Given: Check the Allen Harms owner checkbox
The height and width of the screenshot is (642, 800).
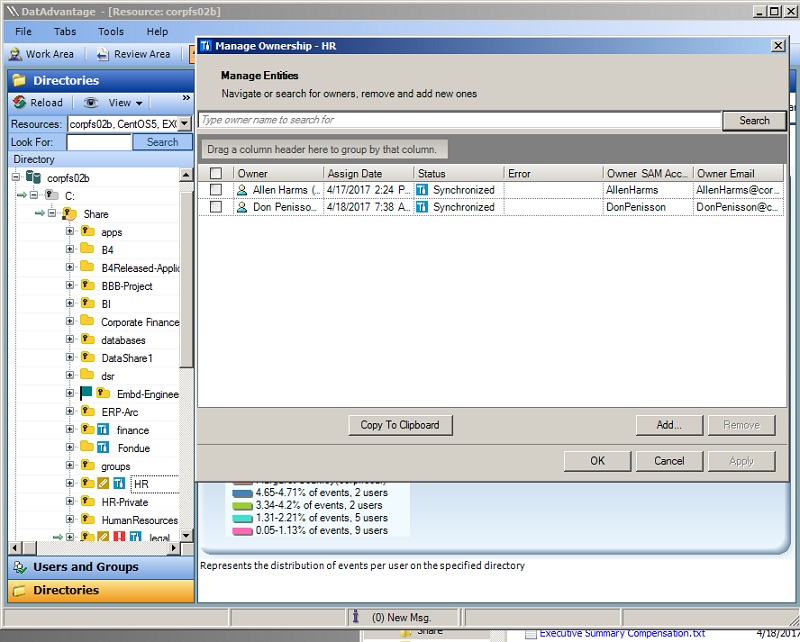Looking at the screenshot, I should [x=216, y=190].
